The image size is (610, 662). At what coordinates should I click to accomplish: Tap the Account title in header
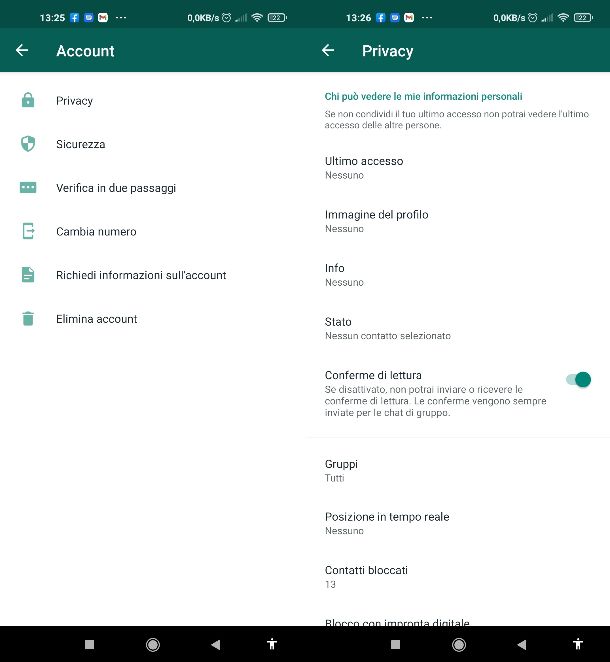point(85,51)
